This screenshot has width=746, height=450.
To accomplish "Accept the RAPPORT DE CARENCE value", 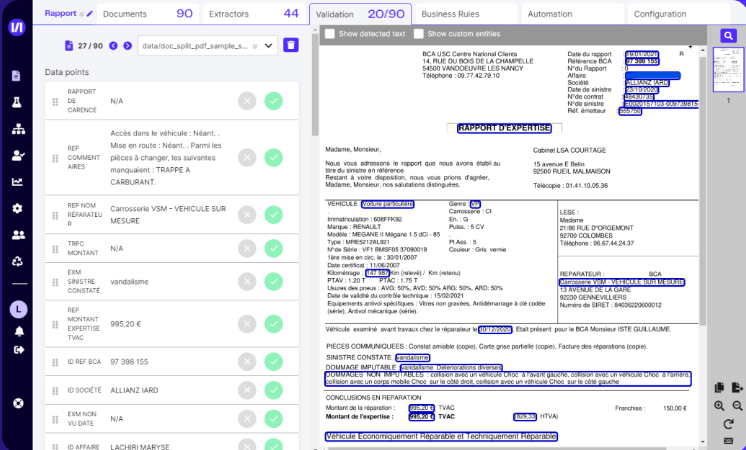I will (274, 101).
